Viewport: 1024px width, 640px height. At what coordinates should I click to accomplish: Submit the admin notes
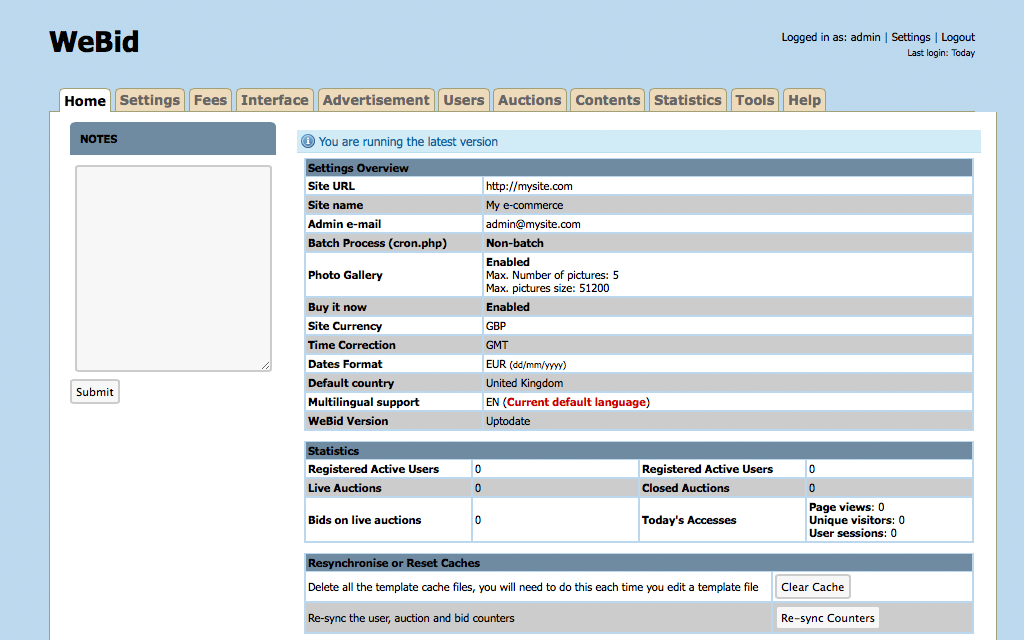coord(95,392)
